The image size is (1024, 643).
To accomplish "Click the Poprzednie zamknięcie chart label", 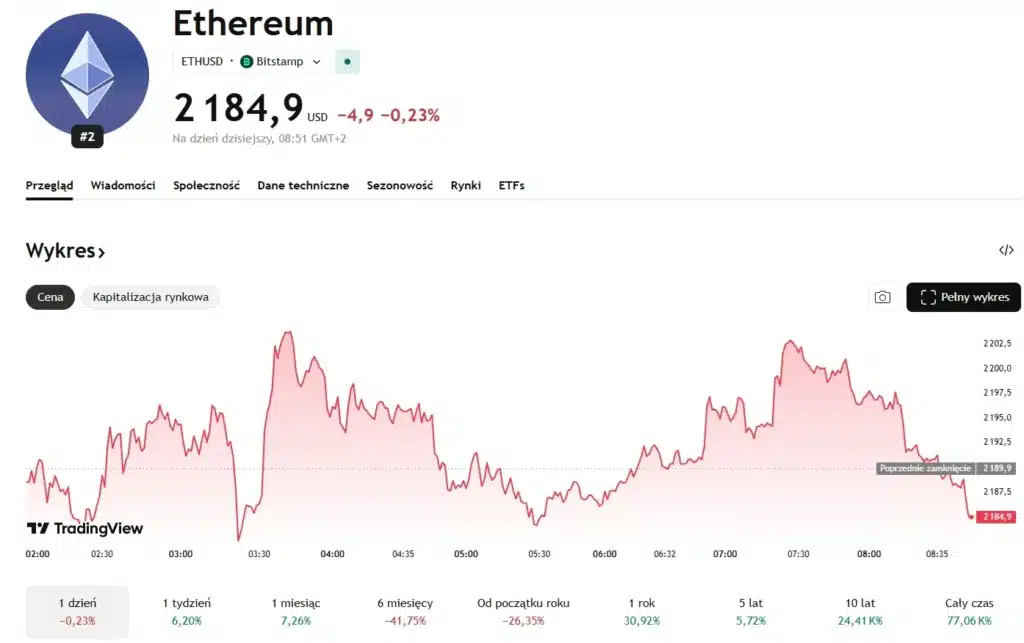I will [x=925, y=468].
